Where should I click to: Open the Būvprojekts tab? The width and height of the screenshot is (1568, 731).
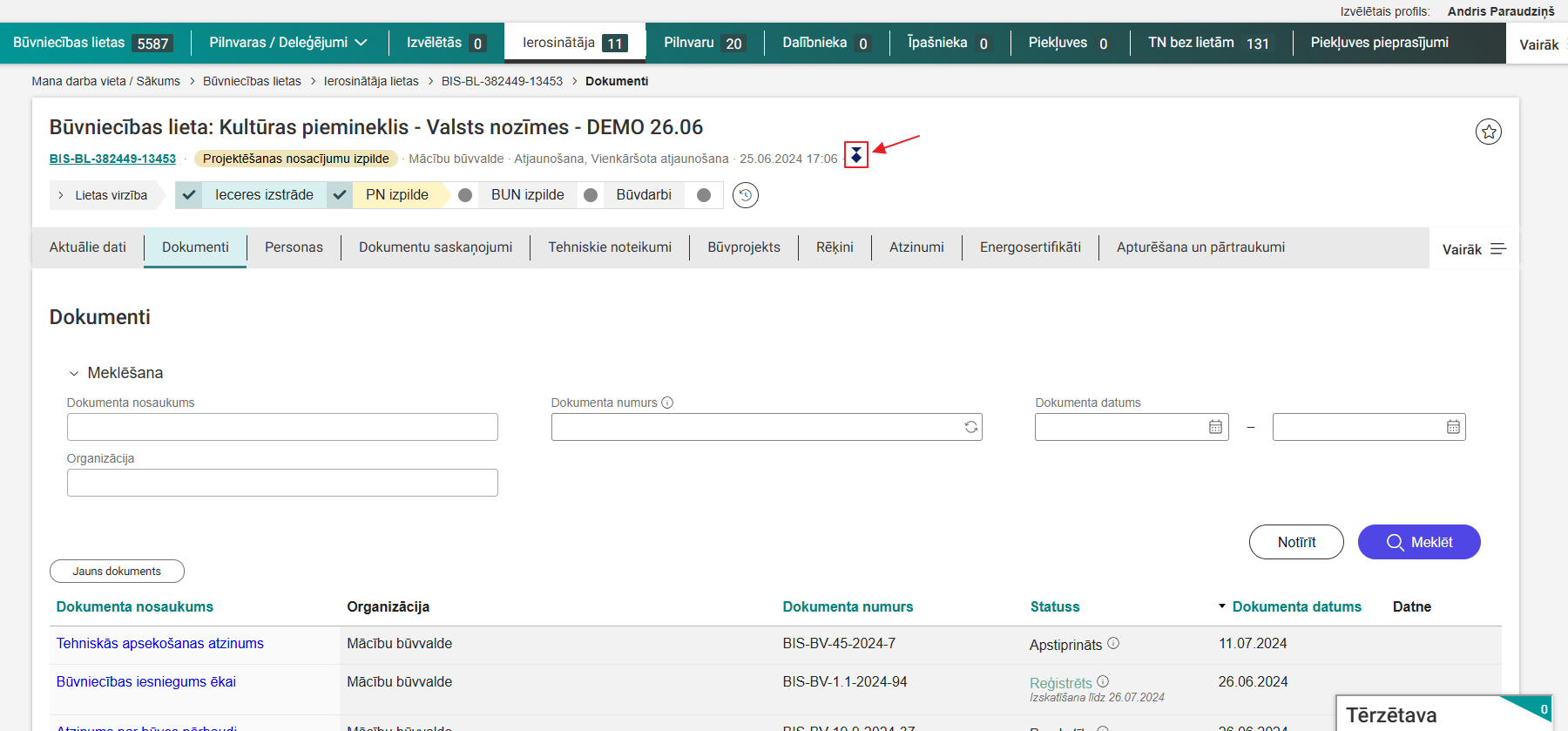pyautogui.click(x=743, y=247)
